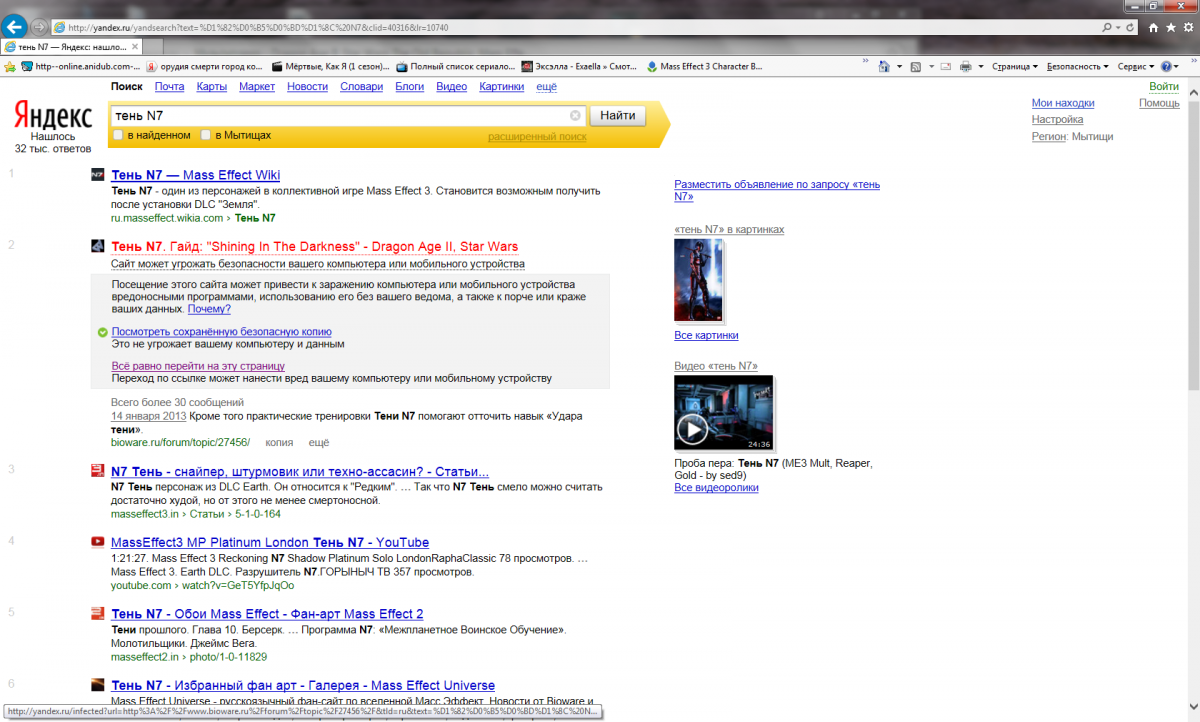The height and width of the screenshot is (722, 1200).
Task: Open the 'Эксэлла - Exaella' bookmark
Action: 581,67
